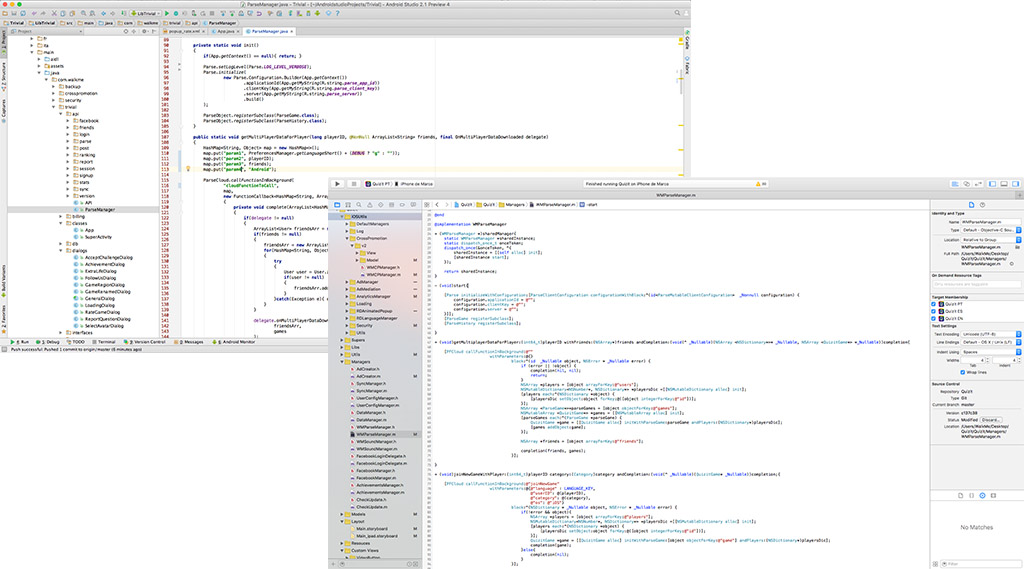Click the Discard button in Source Control section
The image size is (1024, 569).
coord(991,420)
